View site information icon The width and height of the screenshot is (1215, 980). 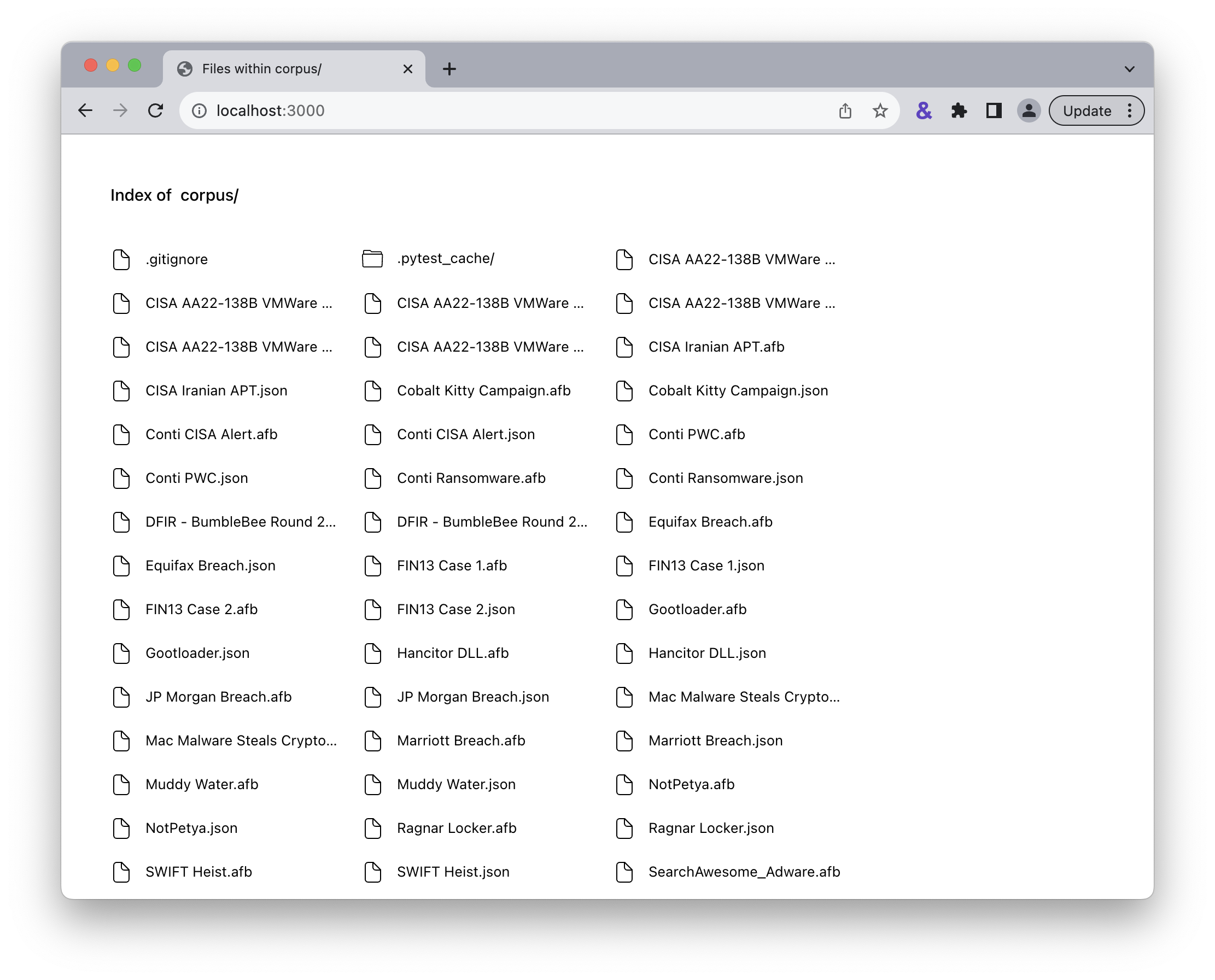(x=198, y=110)
